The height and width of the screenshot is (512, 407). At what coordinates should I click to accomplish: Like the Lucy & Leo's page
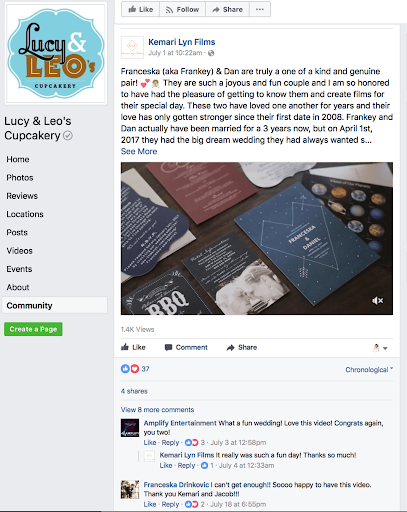[x=140, y=9]
